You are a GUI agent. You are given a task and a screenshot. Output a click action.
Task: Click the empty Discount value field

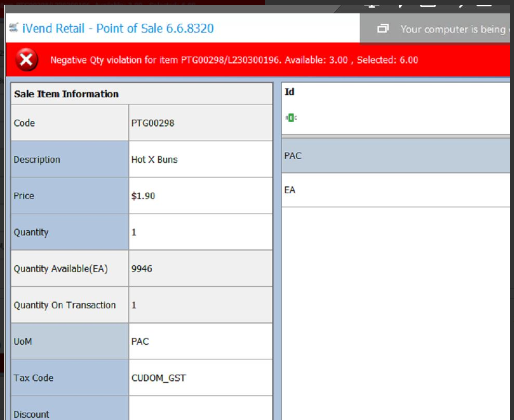coord(200,408)
